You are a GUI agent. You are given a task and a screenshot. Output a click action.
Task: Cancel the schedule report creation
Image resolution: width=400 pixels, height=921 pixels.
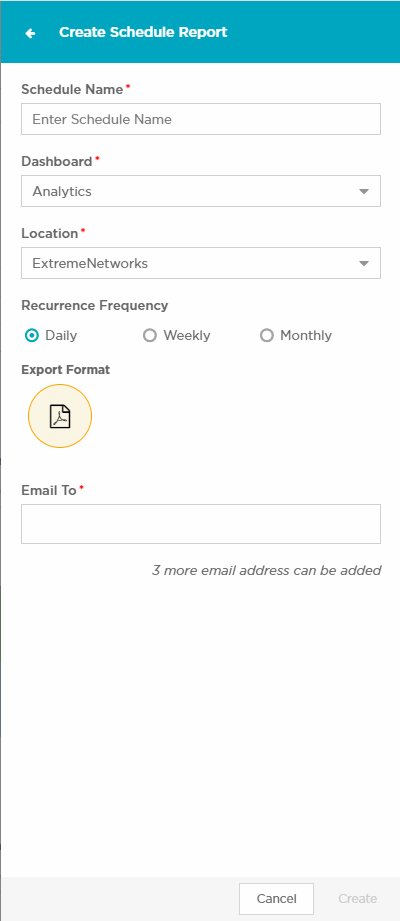pyautogui.click(x=277, y=899)
